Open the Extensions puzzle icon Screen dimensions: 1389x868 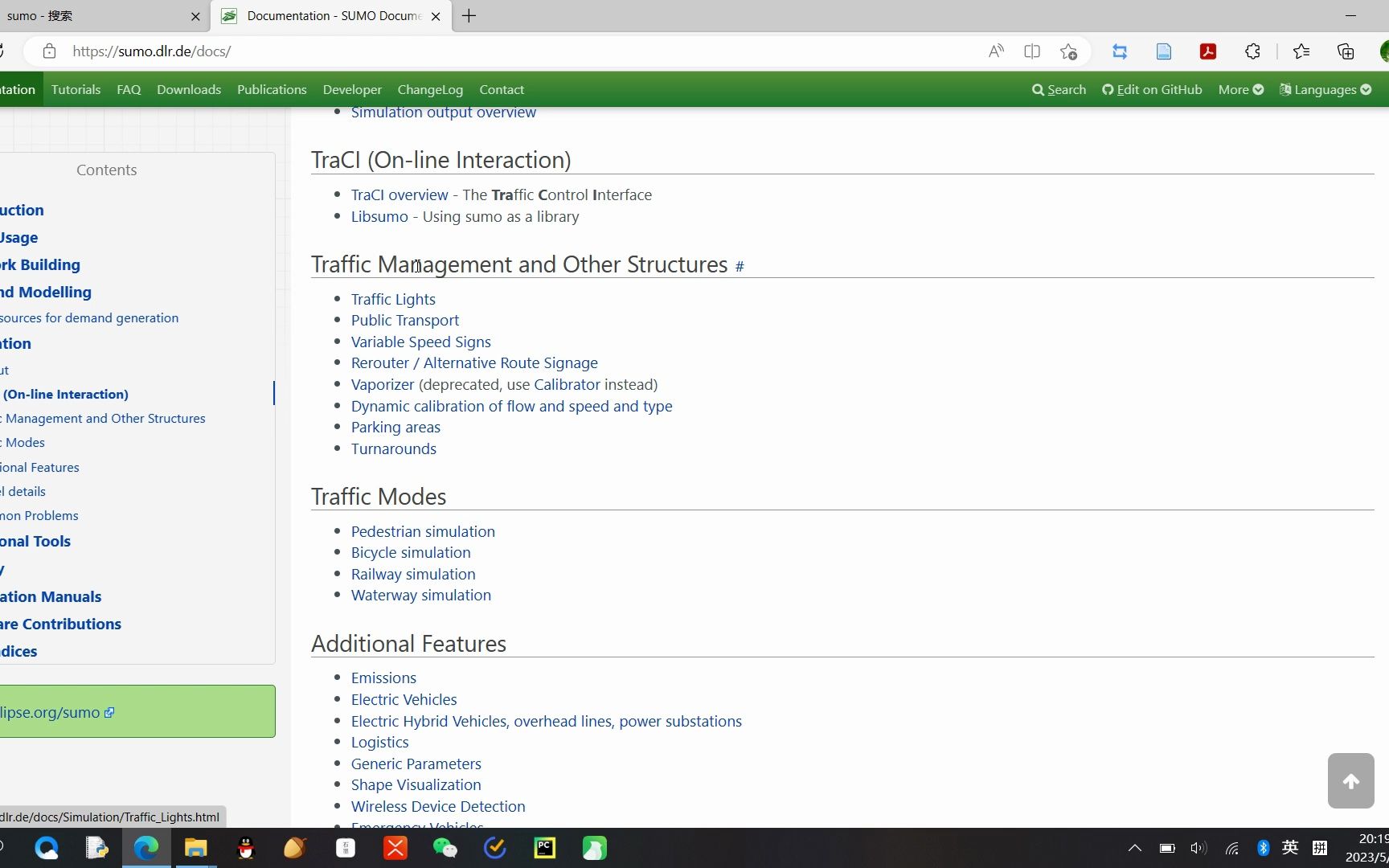(1252, 51)
